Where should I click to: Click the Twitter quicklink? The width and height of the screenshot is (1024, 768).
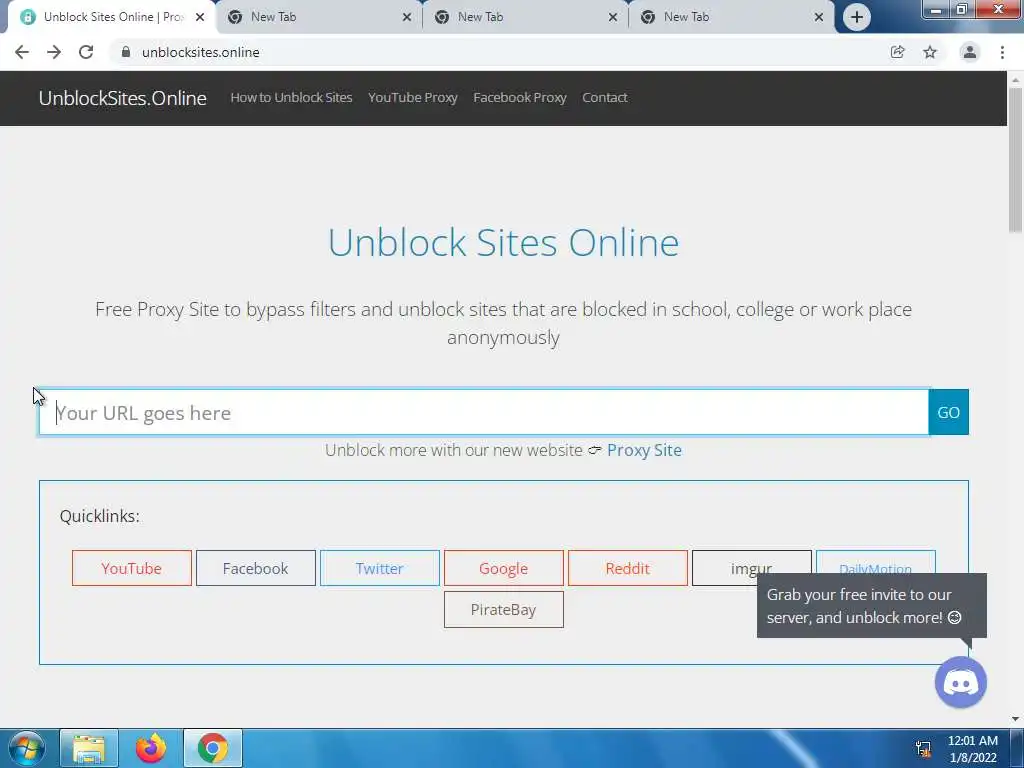pyautogui.click(x=380, y=568)
